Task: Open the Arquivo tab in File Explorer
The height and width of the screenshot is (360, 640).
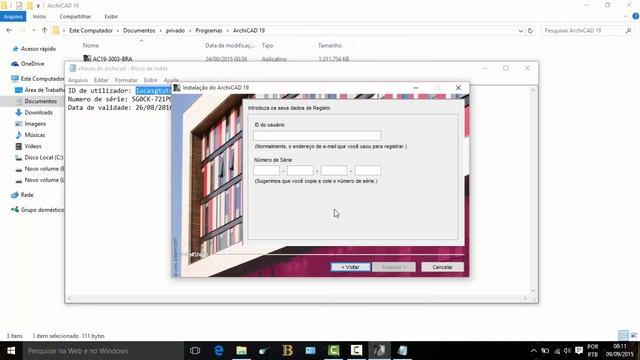Action: [13, 17]
